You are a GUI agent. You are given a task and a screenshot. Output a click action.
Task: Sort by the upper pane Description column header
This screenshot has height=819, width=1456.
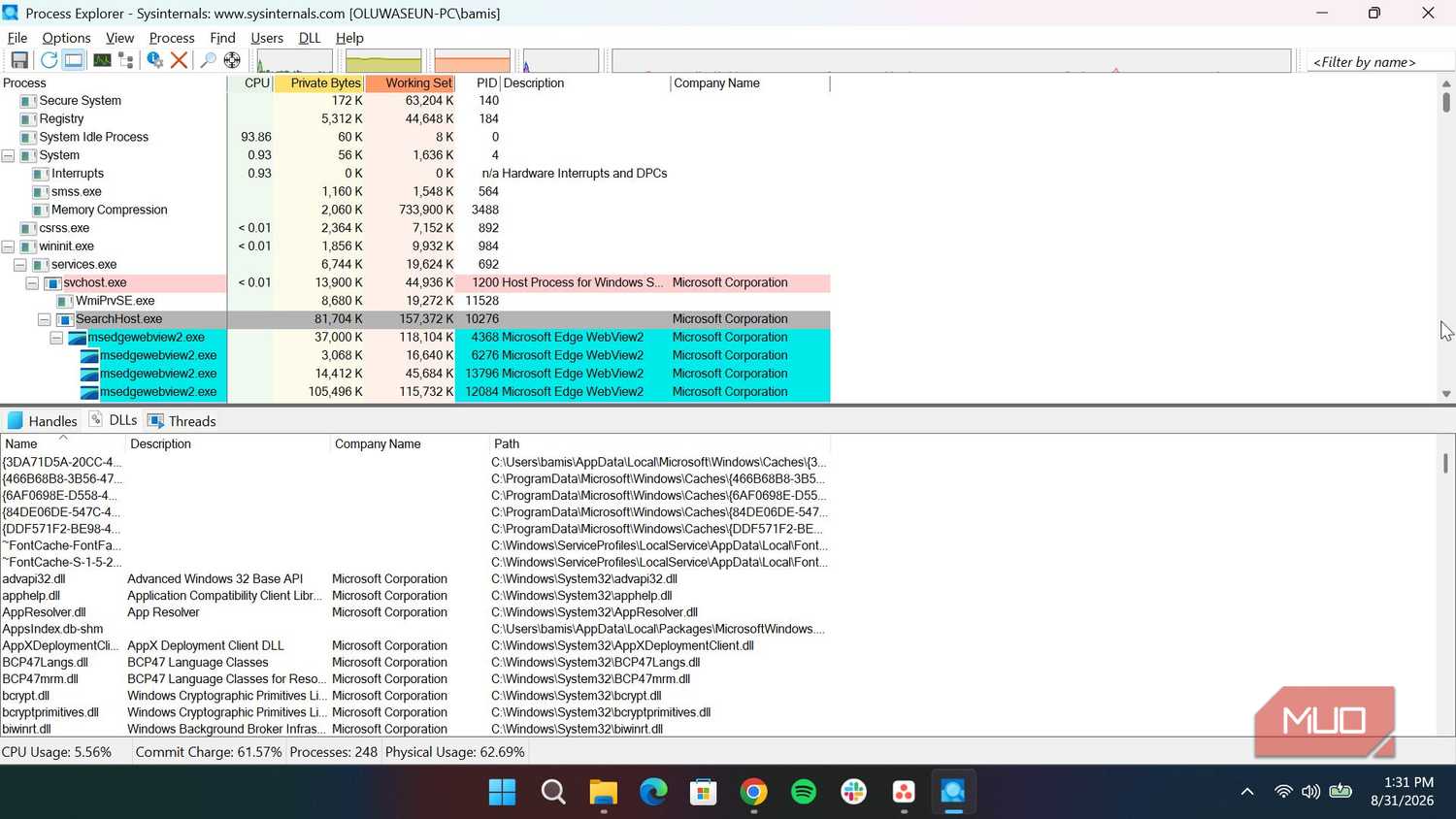click(x=585, y=83)
